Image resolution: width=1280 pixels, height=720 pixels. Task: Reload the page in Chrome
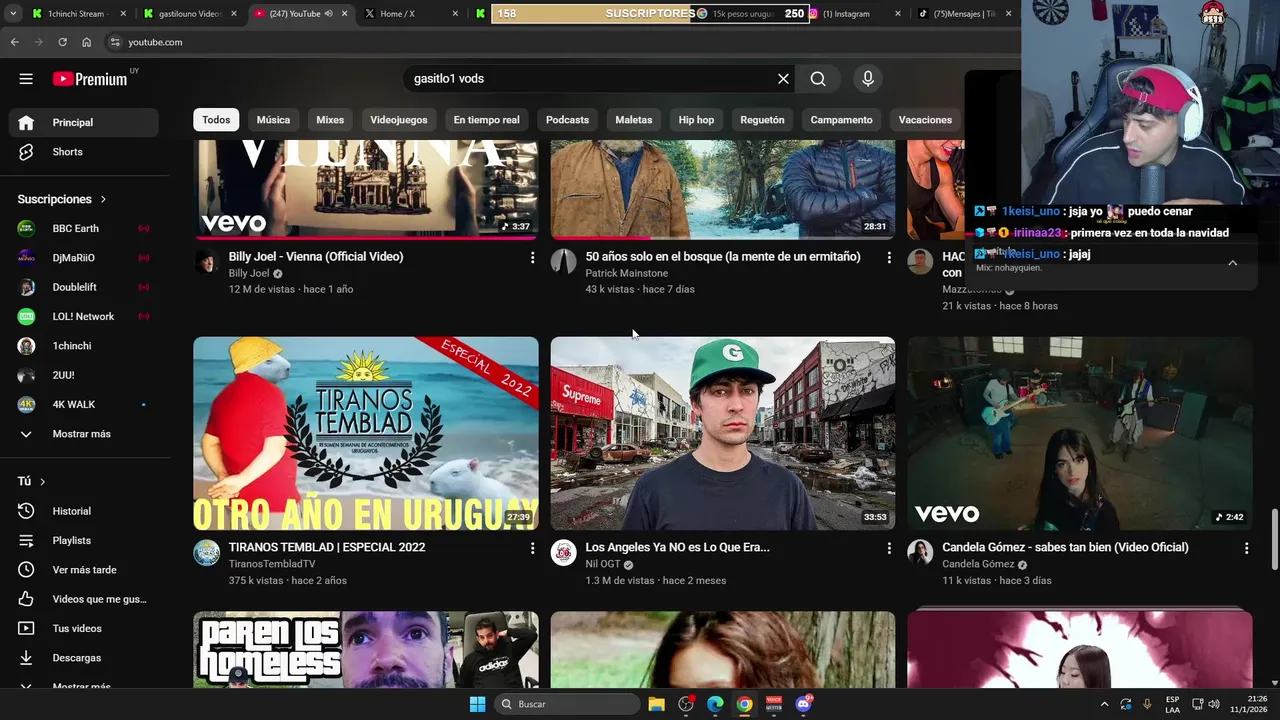point(62,42)
